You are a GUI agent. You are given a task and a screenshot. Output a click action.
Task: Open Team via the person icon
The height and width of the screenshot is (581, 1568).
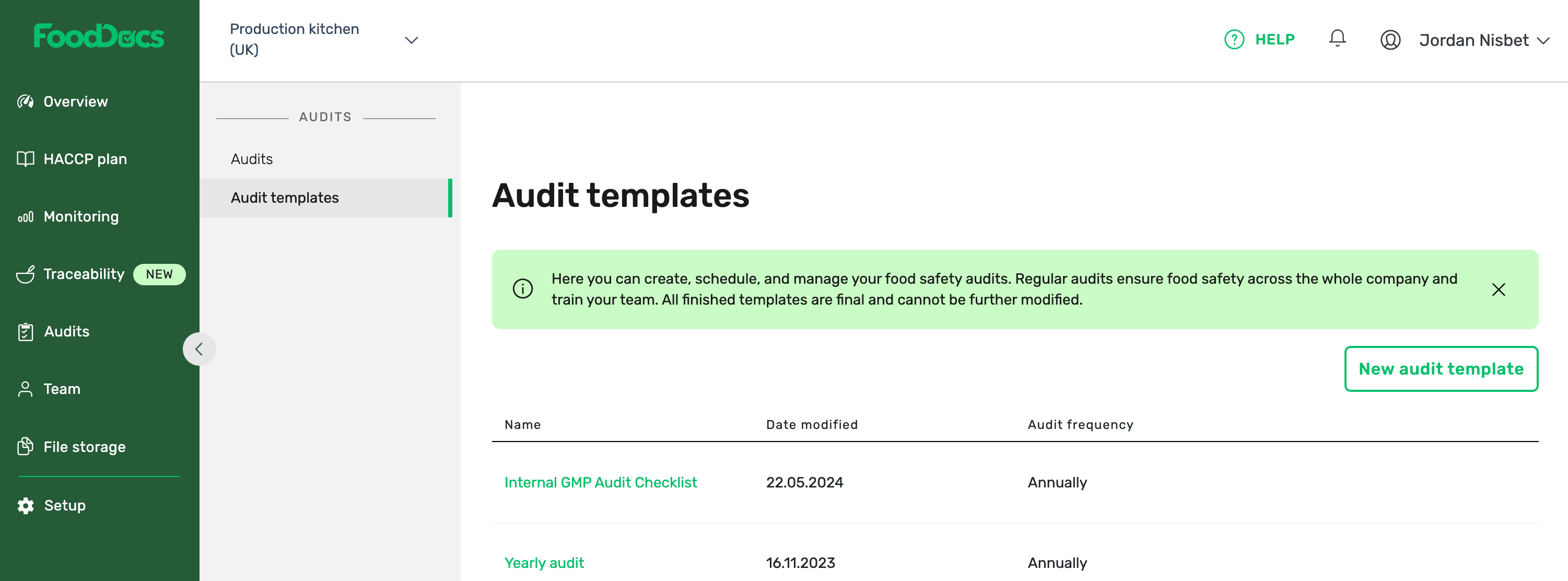pyautogui.click(x=25, y=389)
